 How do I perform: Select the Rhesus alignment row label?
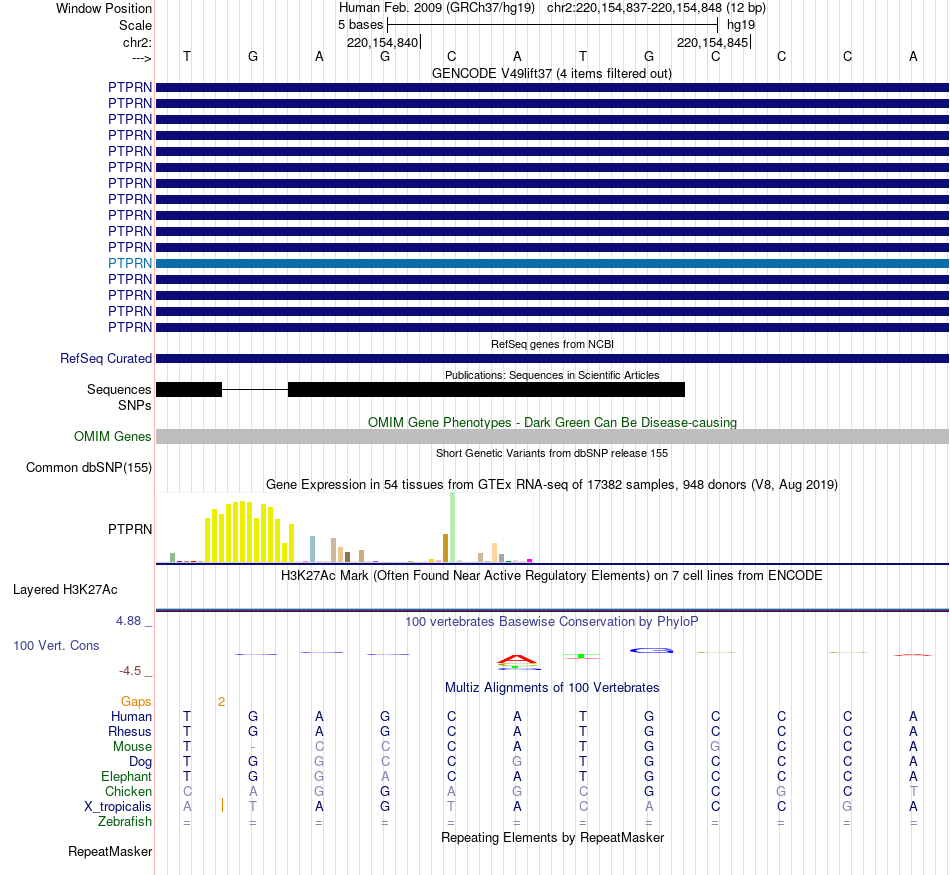pyautogui.click(x=130, y=732)
